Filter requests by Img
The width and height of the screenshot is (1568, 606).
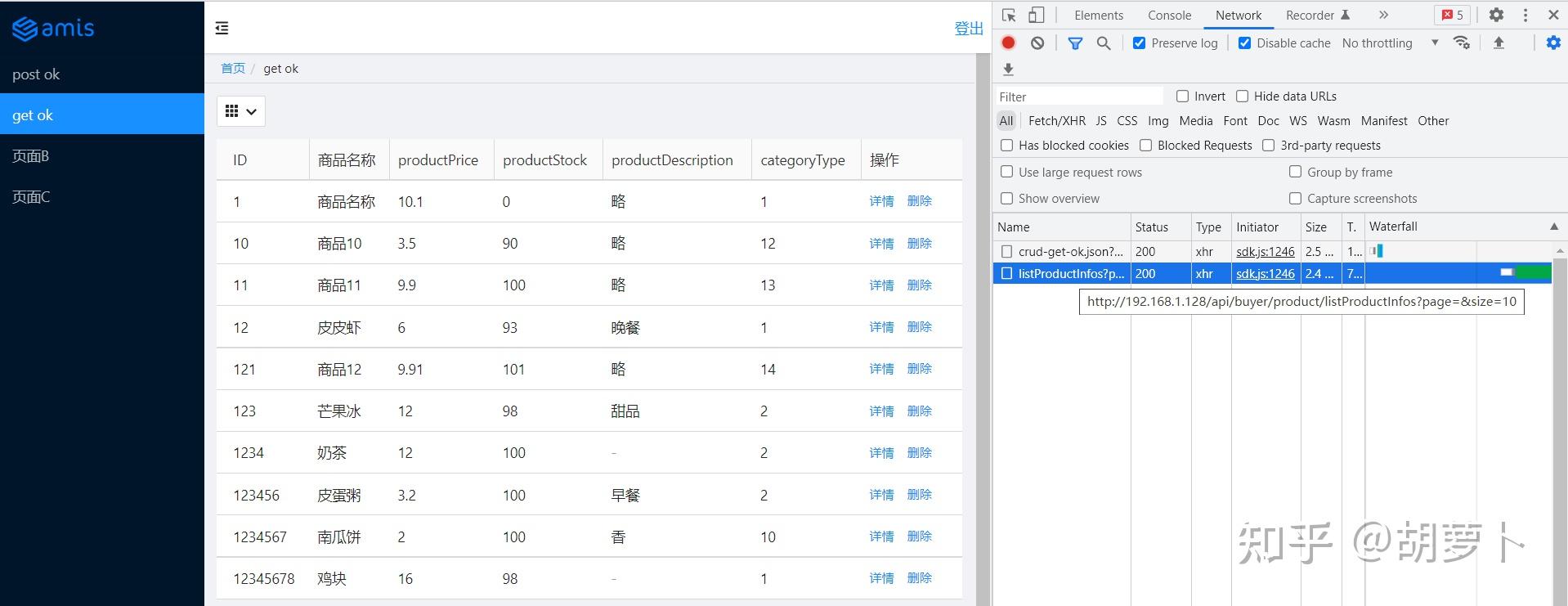tap(1158, 121)
